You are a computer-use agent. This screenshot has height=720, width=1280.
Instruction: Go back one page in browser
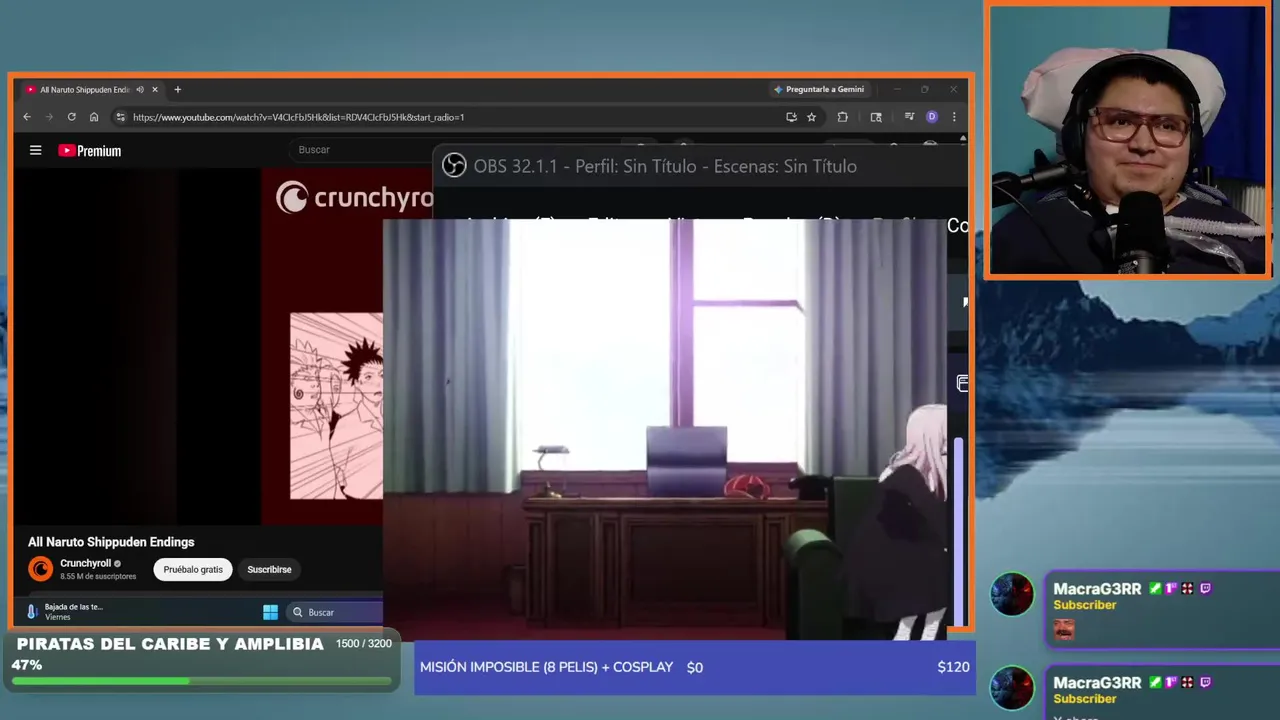point(27,117)
